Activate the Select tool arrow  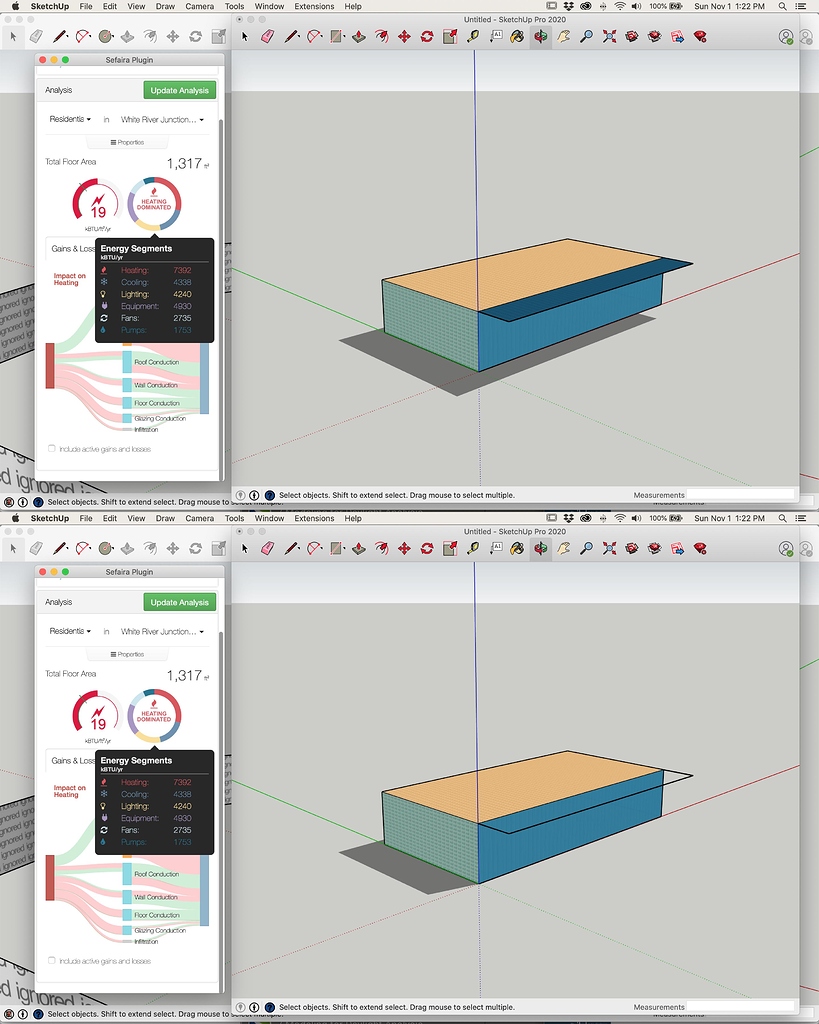[245, 37]
